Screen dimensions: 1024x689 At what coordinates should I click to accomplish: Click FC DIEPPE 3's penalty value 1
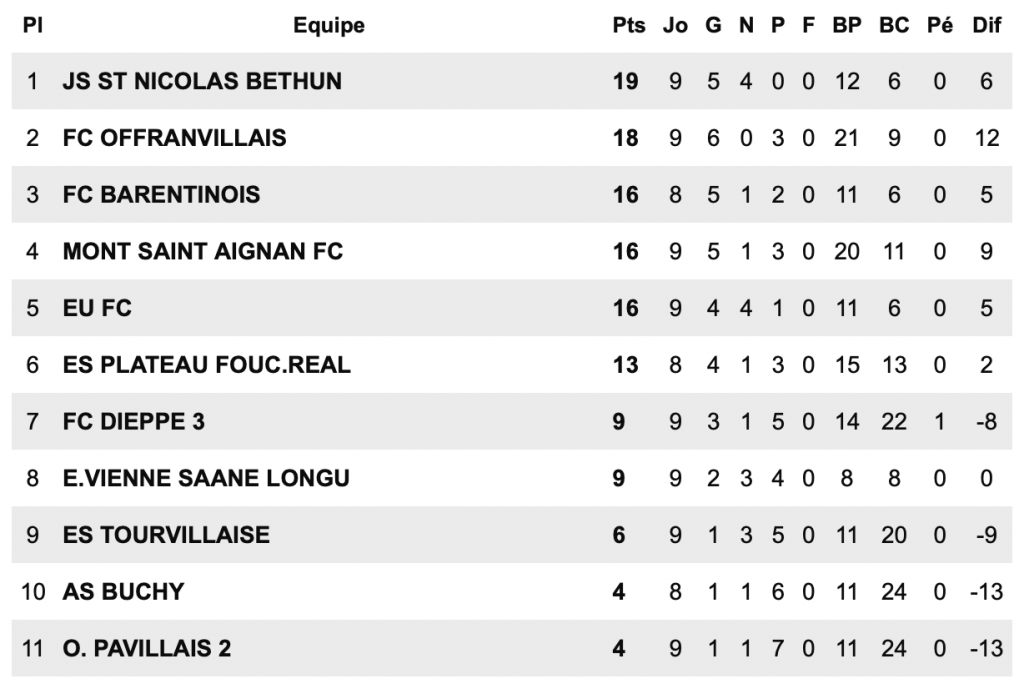tap(939, 422)
